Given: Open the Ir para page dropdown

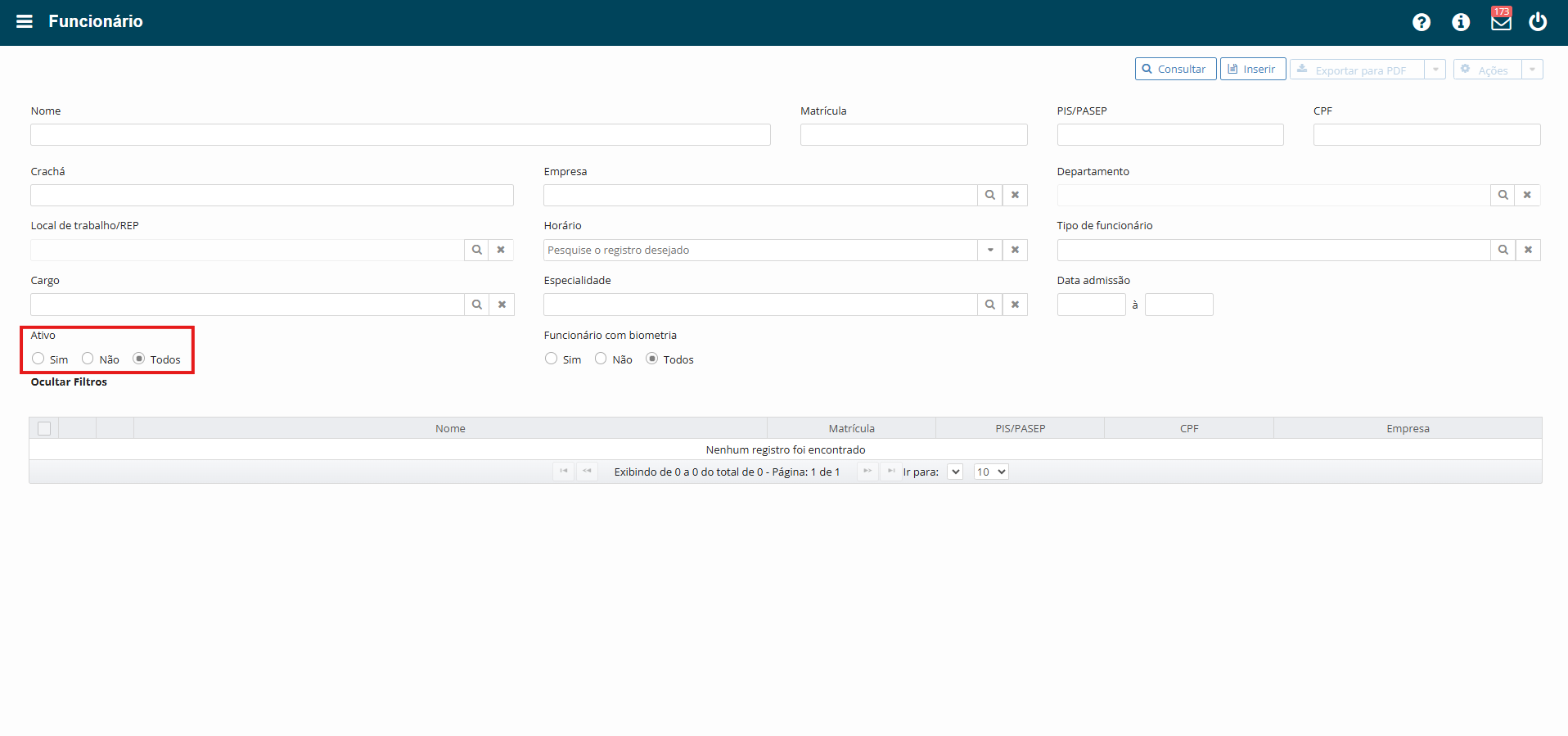Looking at the screenshot, I should [x=955, y=472].
